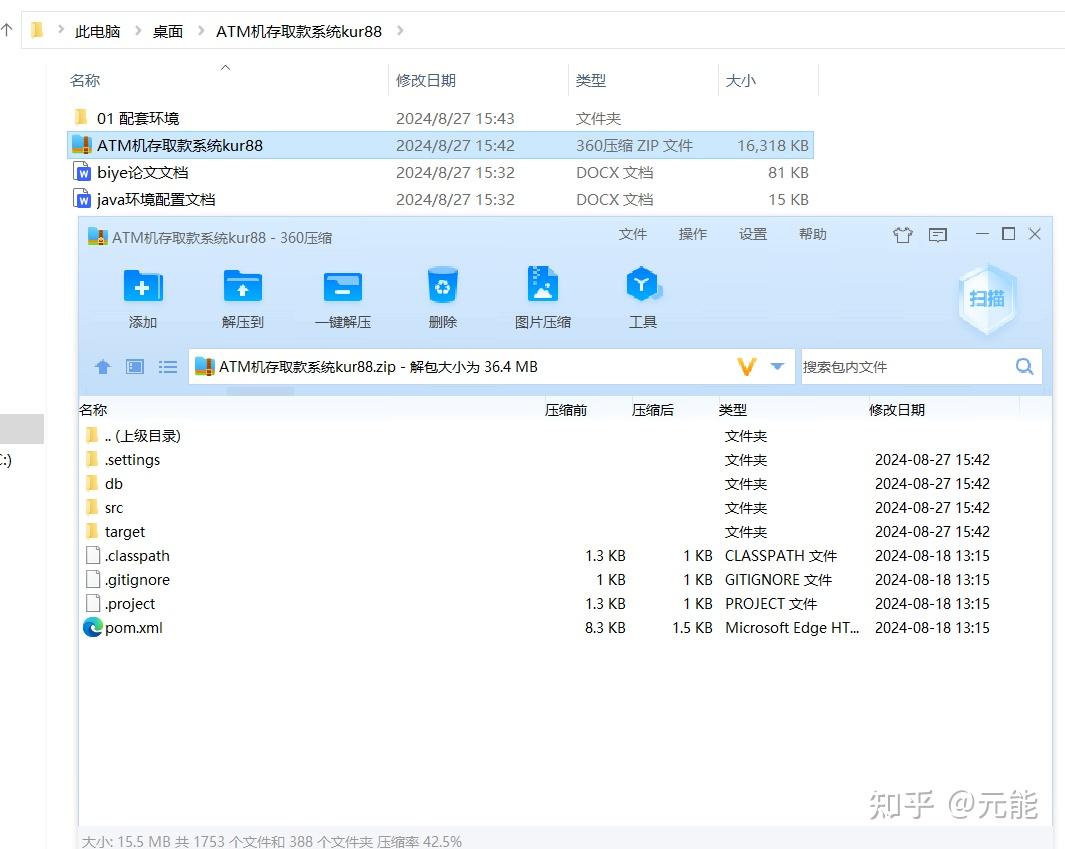Click Microsoft Edge HT... type cell
The width and height of the screenshot is (1065, 849).
pos(792,628)
